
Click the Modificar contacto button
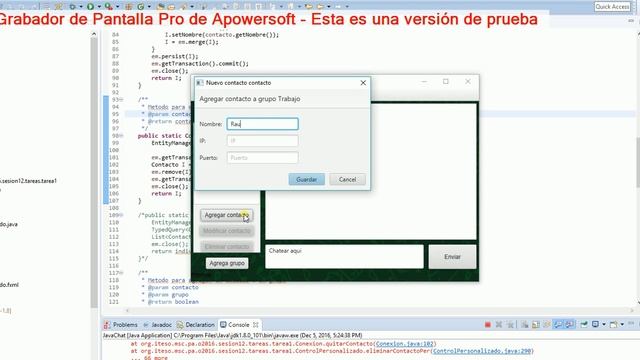(x=227, y=231)
